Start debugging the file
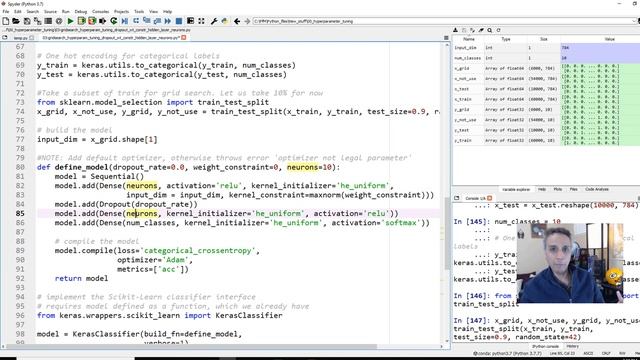The height and width of the screenshot is (360, 640). pyautogui.click(x=124, y=21)
